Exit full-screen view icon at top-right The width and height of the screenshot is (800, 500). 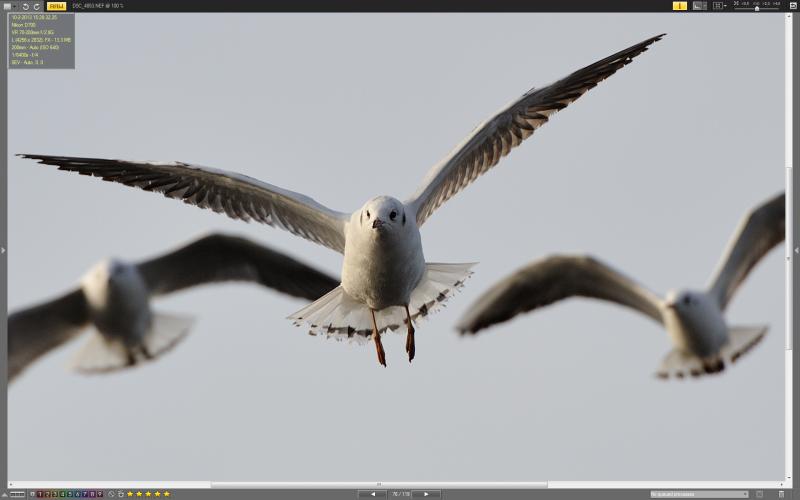pyautogui.click(x=793, y=6)
